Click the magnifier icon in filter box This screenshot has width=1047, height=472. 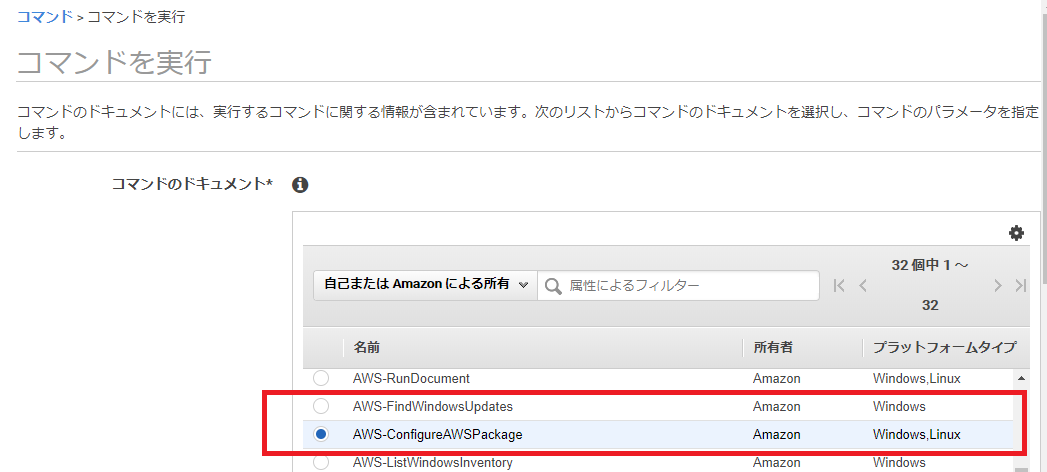(x=554, y=286)
